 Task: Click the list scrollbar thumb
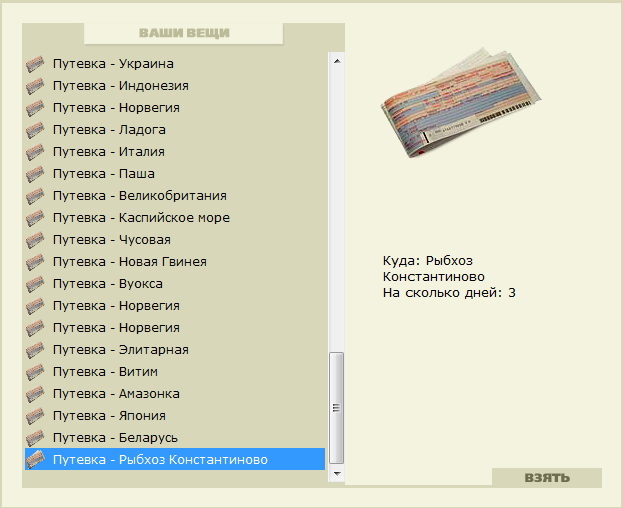[337, 408]
